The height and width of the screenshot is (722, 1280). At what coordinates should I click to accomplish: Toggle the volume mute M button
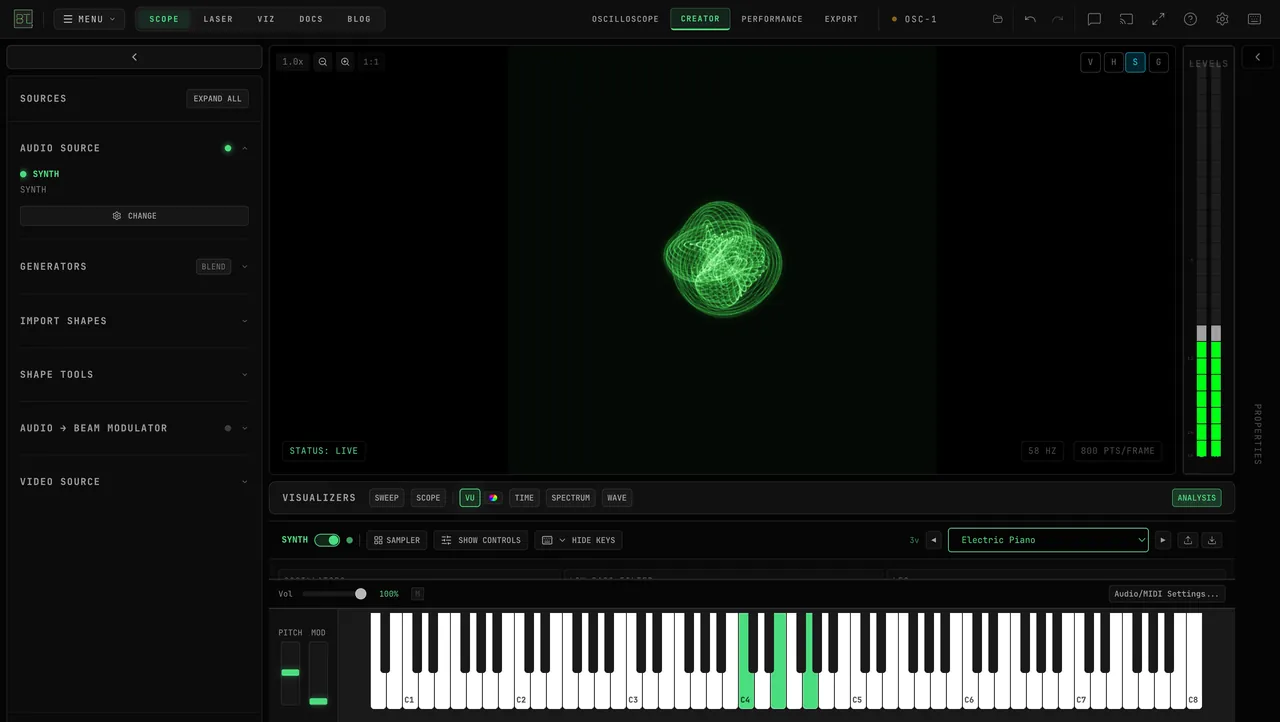[417, 594]
